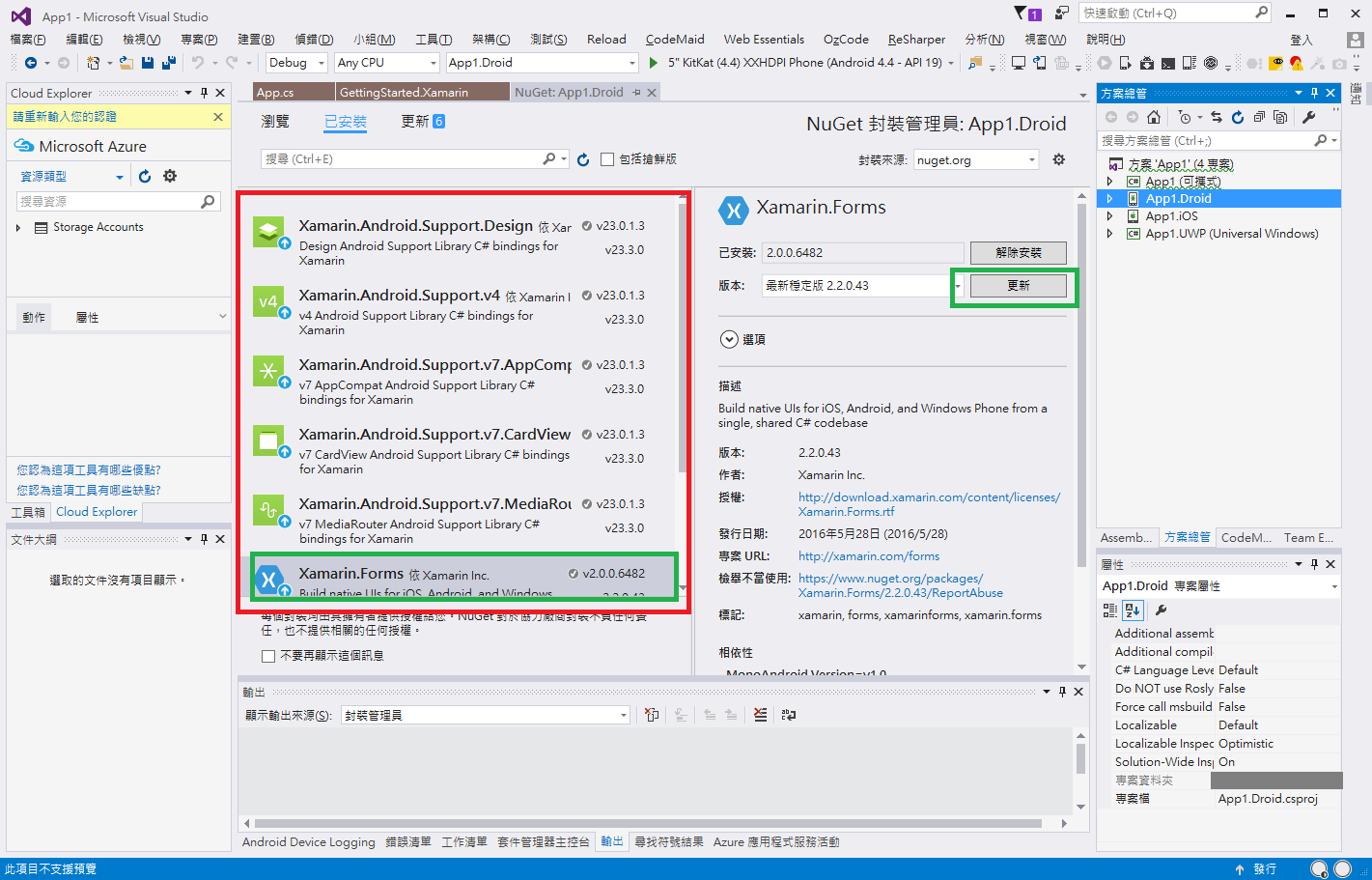Viewport: 1372px width, 880px height.
Task: Click the Navigate Backward toolbar arrow
Action: (x=31, y=63)
